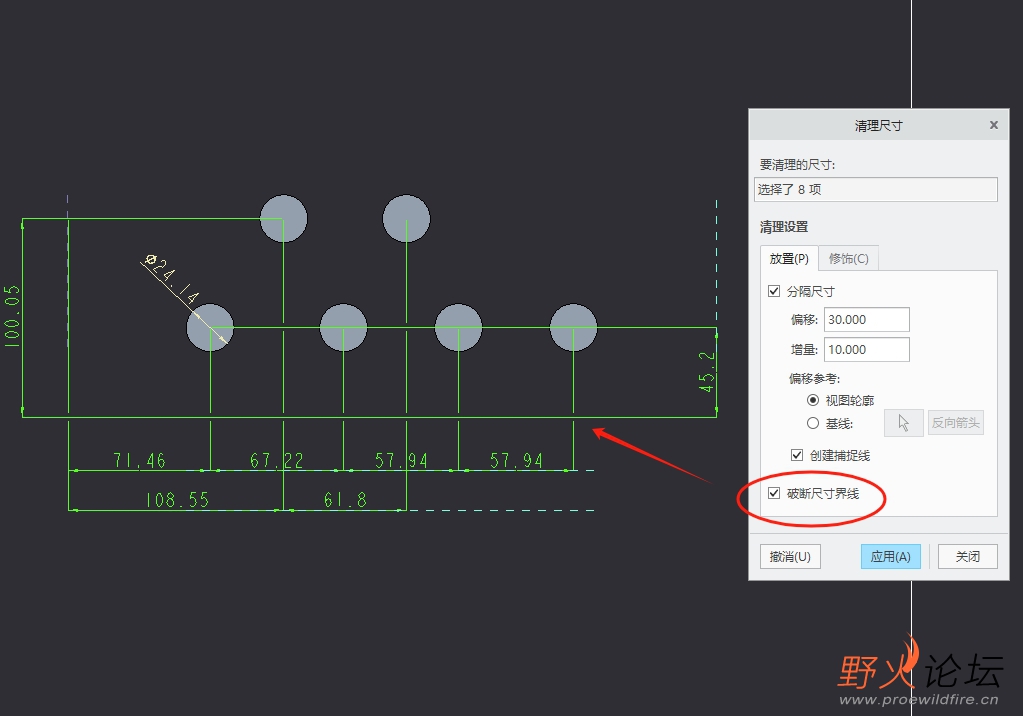The height and width of the screenshot is (716, 1023).
Task: Click the 增量 value field 10.000
Action: tap(866, 349)
